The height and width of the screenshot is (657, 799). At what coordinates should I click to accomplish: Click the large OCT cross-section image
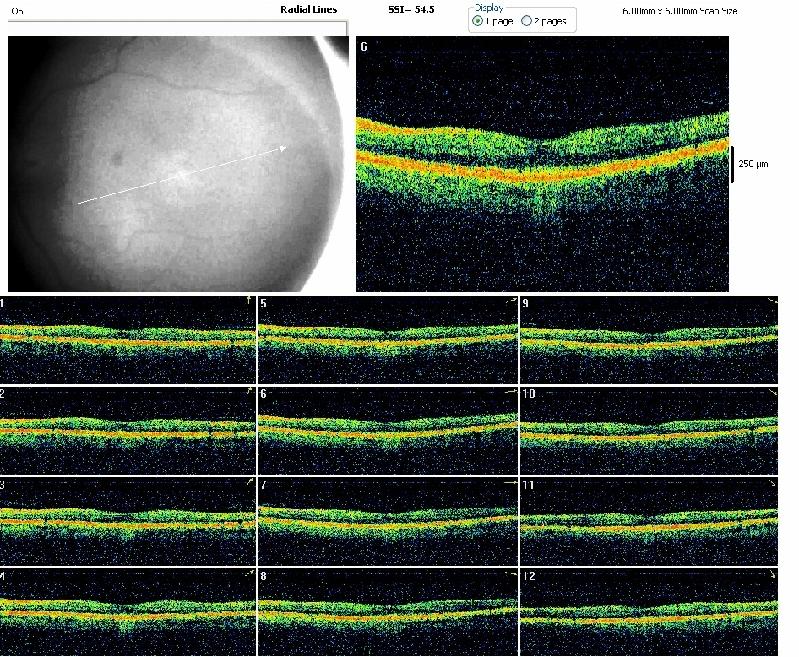point(545,165)
